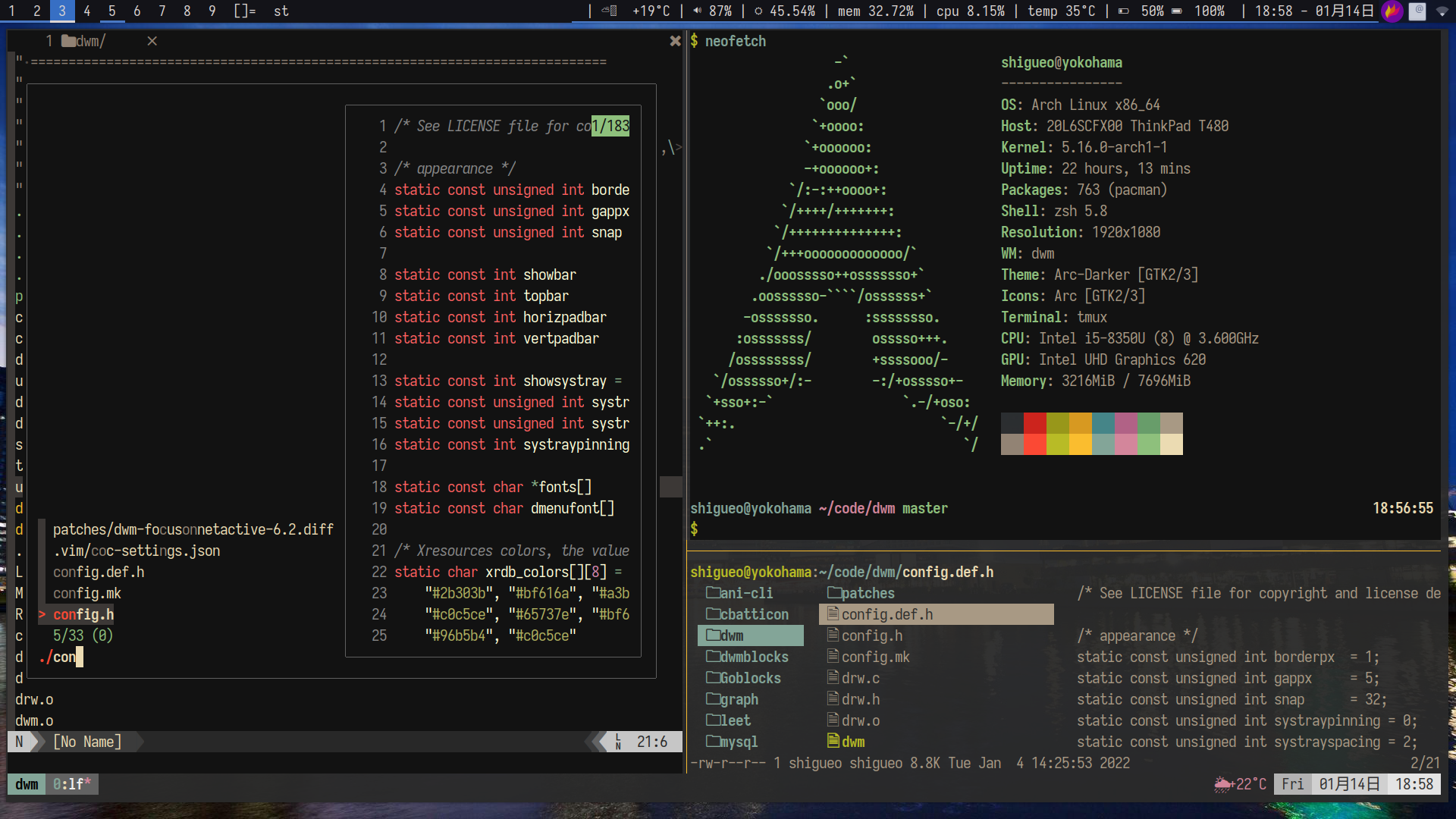Viewport: 1456px width, 819px height.
Task: Click the config.h file icon in lf
Action: 833,635
